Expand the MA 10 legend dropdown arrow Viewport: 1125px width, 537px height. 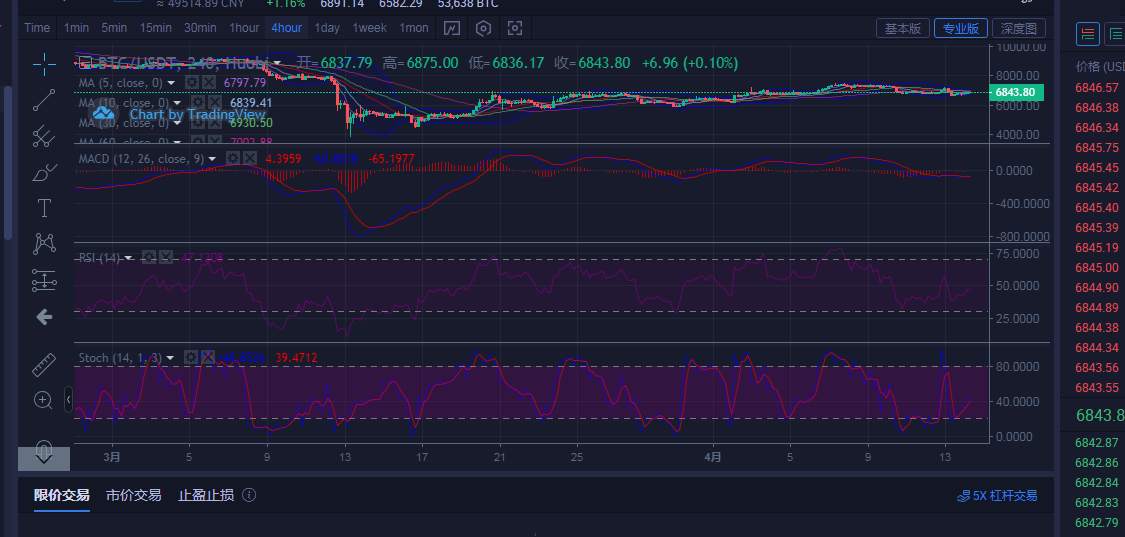pyautogui.click(x=176, y=103)
